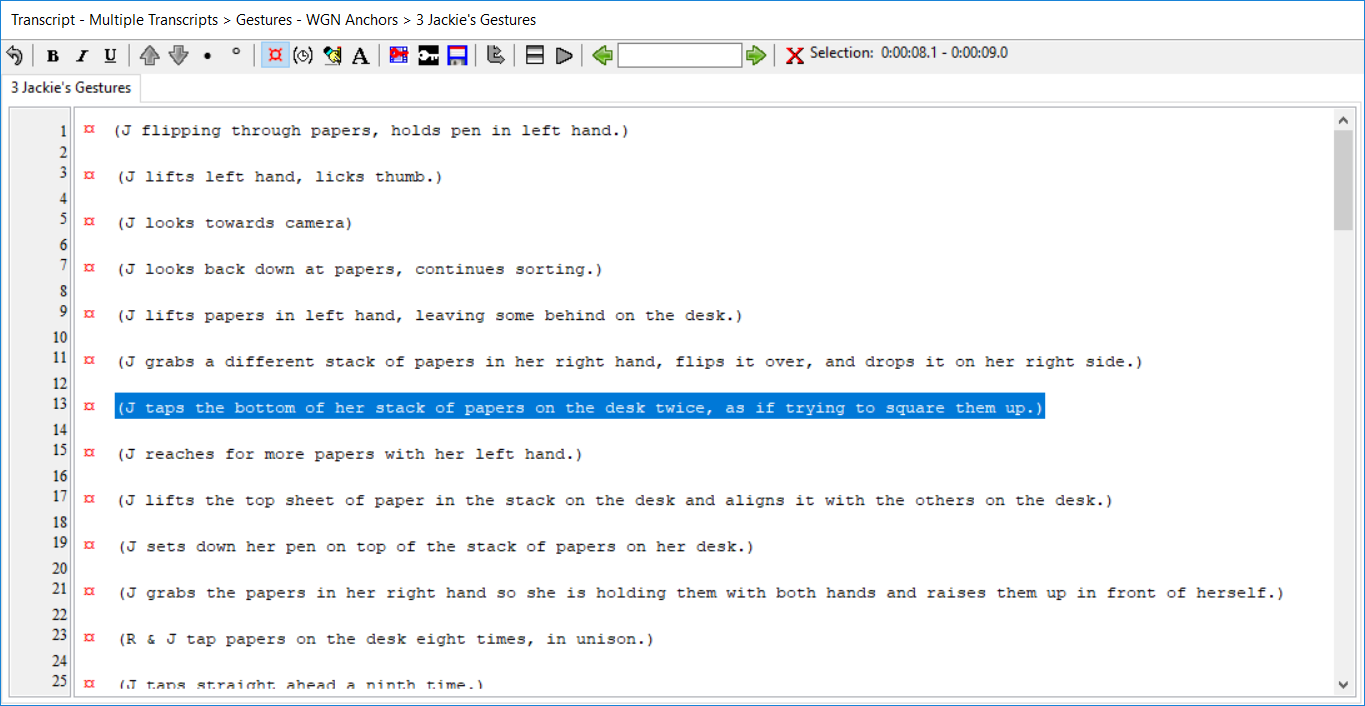Click the clock time values icon

(x=303, y=56)
